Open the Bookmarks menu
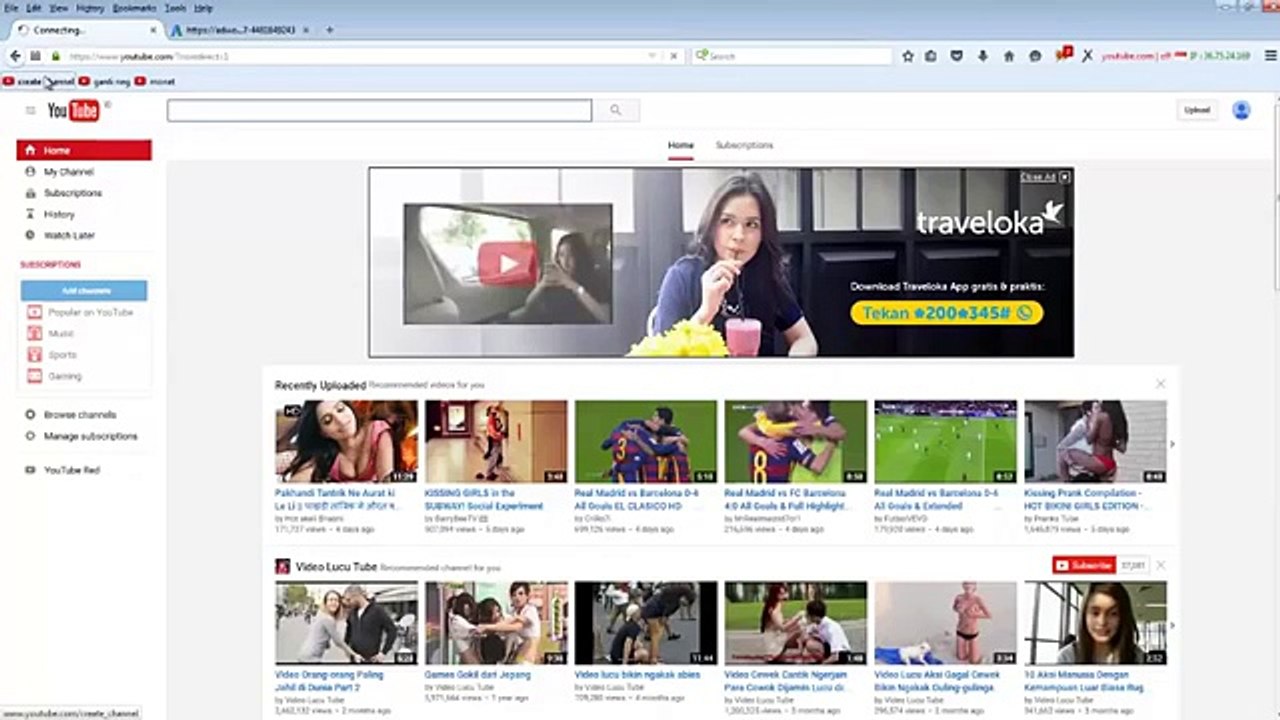1280x720 pixels. [x=135, y=8]
